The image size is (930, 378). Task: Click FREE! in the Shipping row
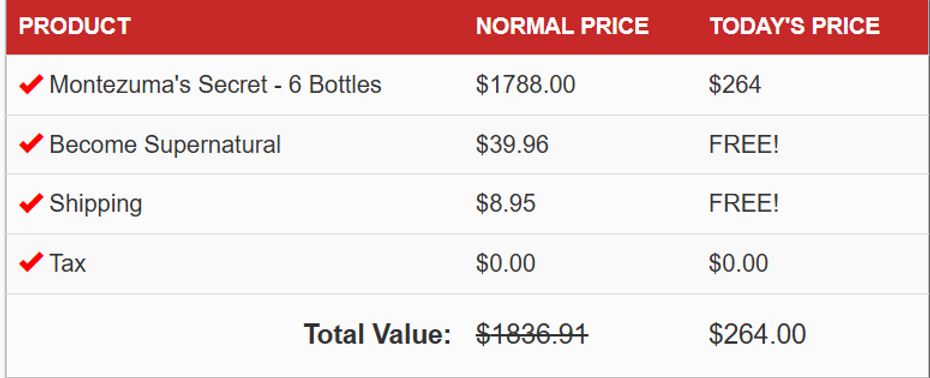tap(744, 204)
